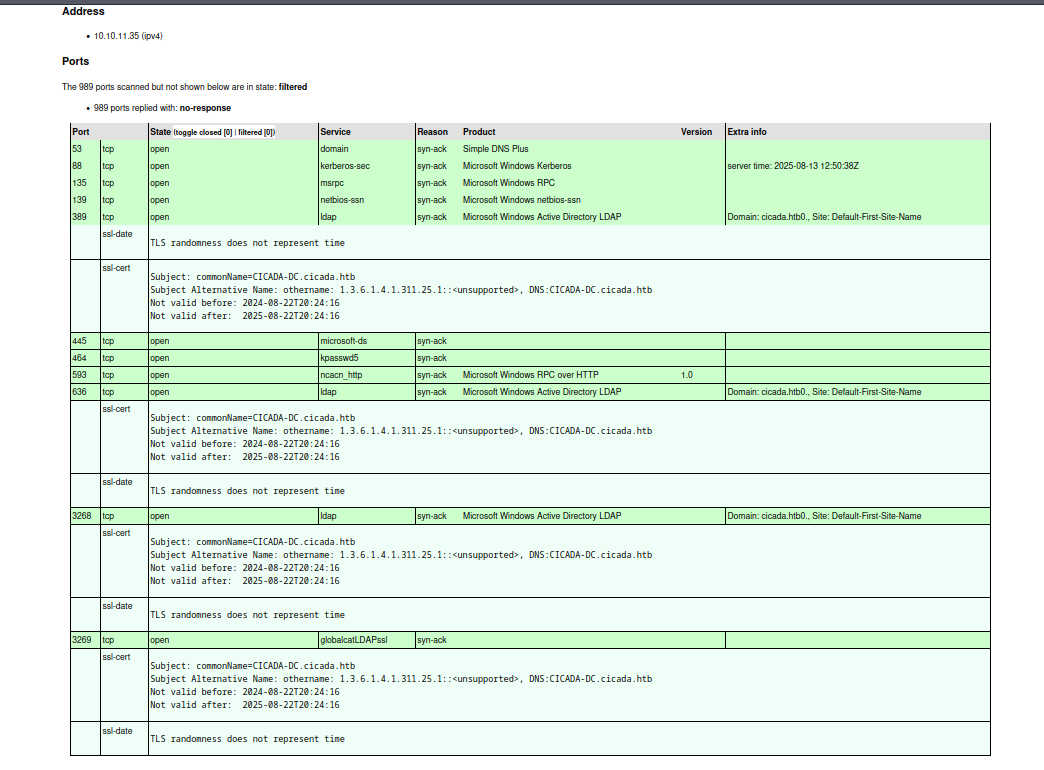Click the "Reason" column header
Viewport: 1044px width, 770px height.
(433, 132)
